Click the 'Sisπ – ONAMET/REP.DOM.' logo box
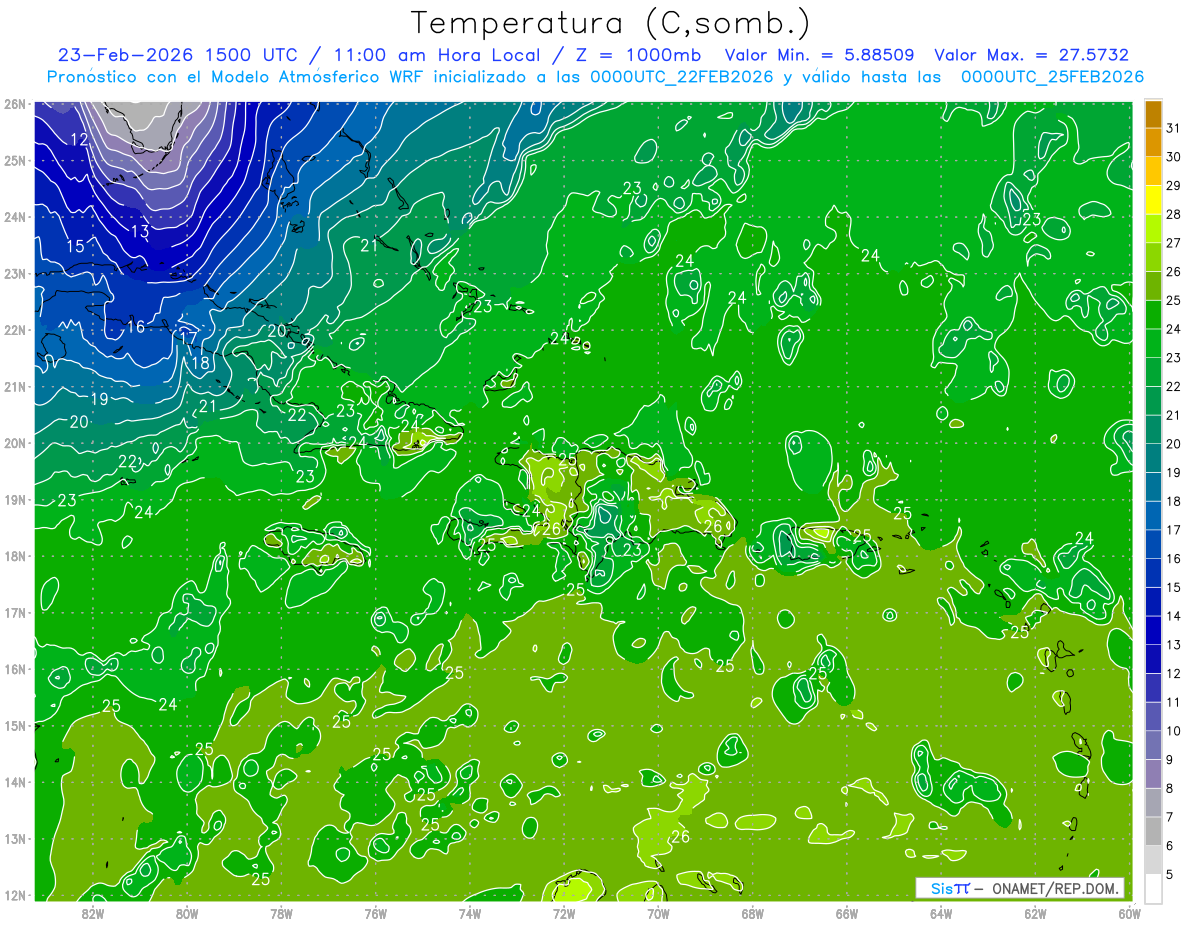The width and height of the screenshot is (1200, 927). pos(1020,888)
